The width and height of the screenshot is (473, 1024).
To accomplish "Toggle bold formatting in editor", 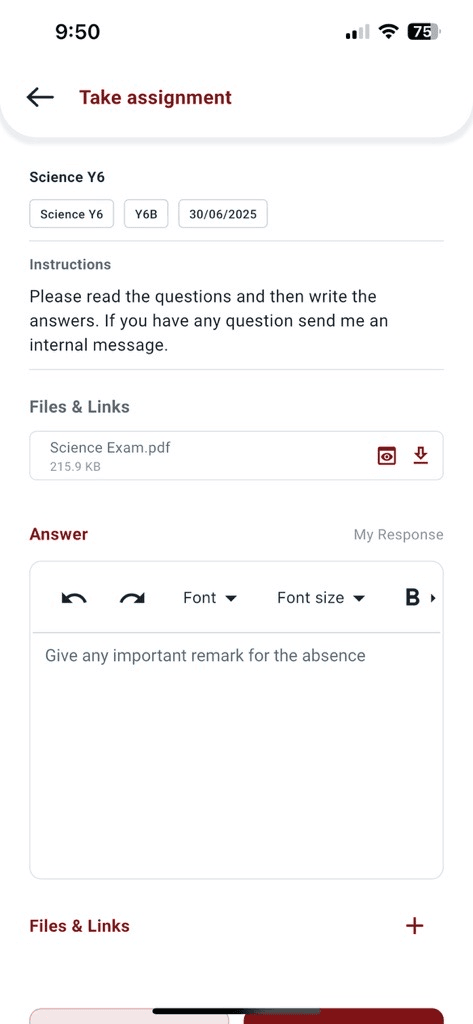I will coord(412,598).
